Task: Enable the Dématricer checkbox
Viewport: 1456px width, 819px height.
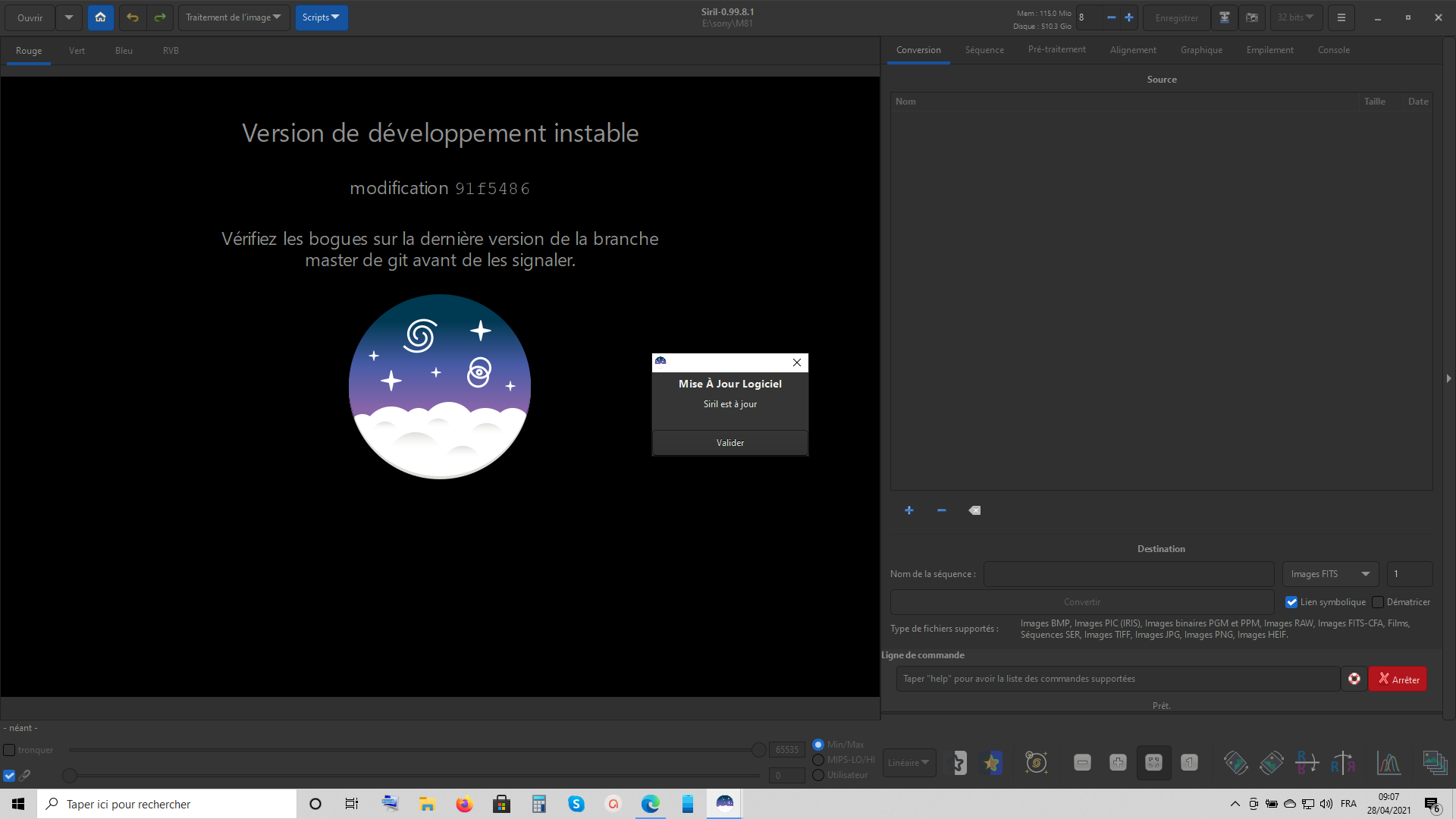Action: pyautogui.click(x=1378, y=602)
